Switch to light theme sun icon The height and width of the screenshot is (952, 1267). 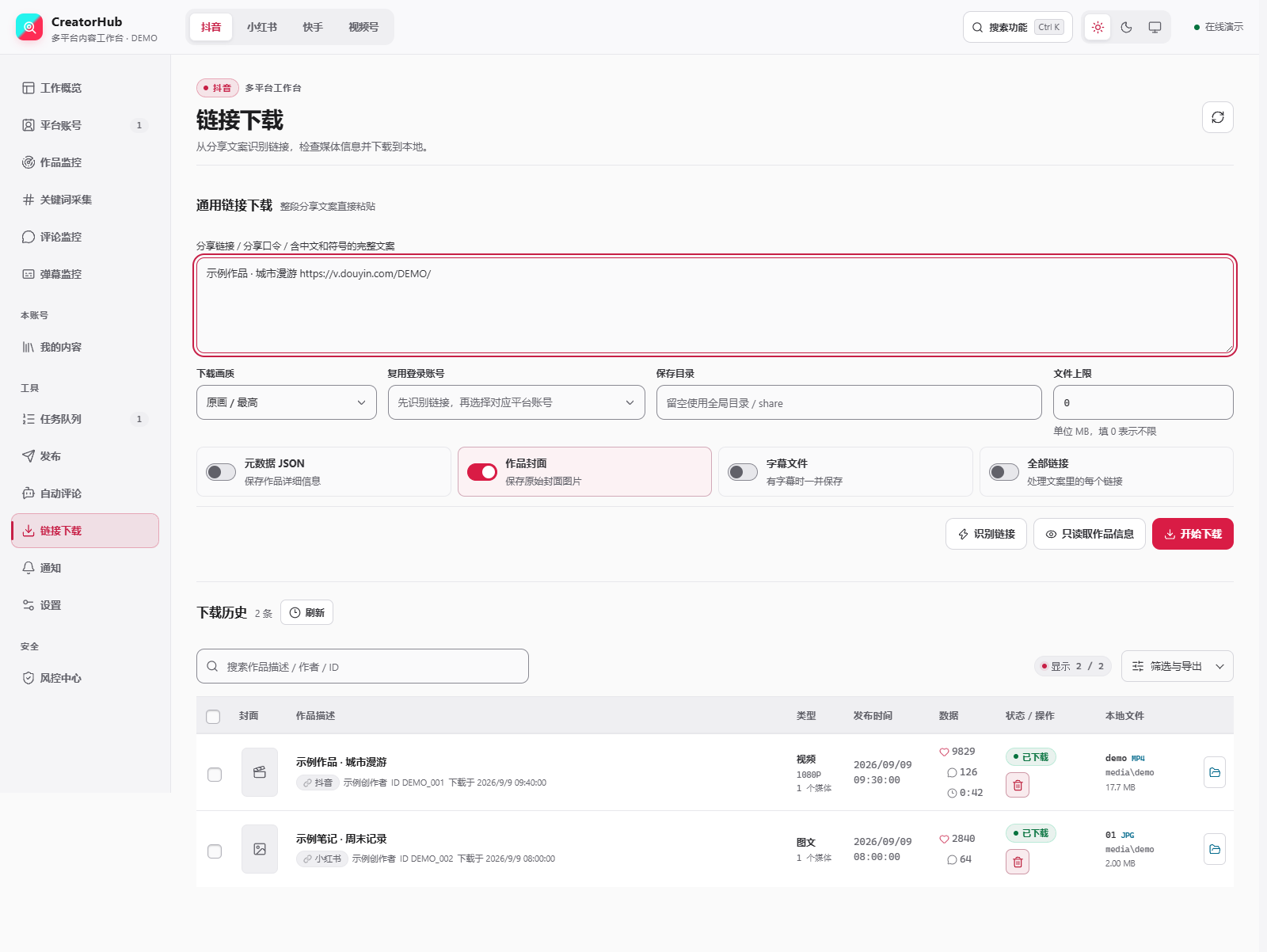pyautogui.click(x=1098, y=27)
